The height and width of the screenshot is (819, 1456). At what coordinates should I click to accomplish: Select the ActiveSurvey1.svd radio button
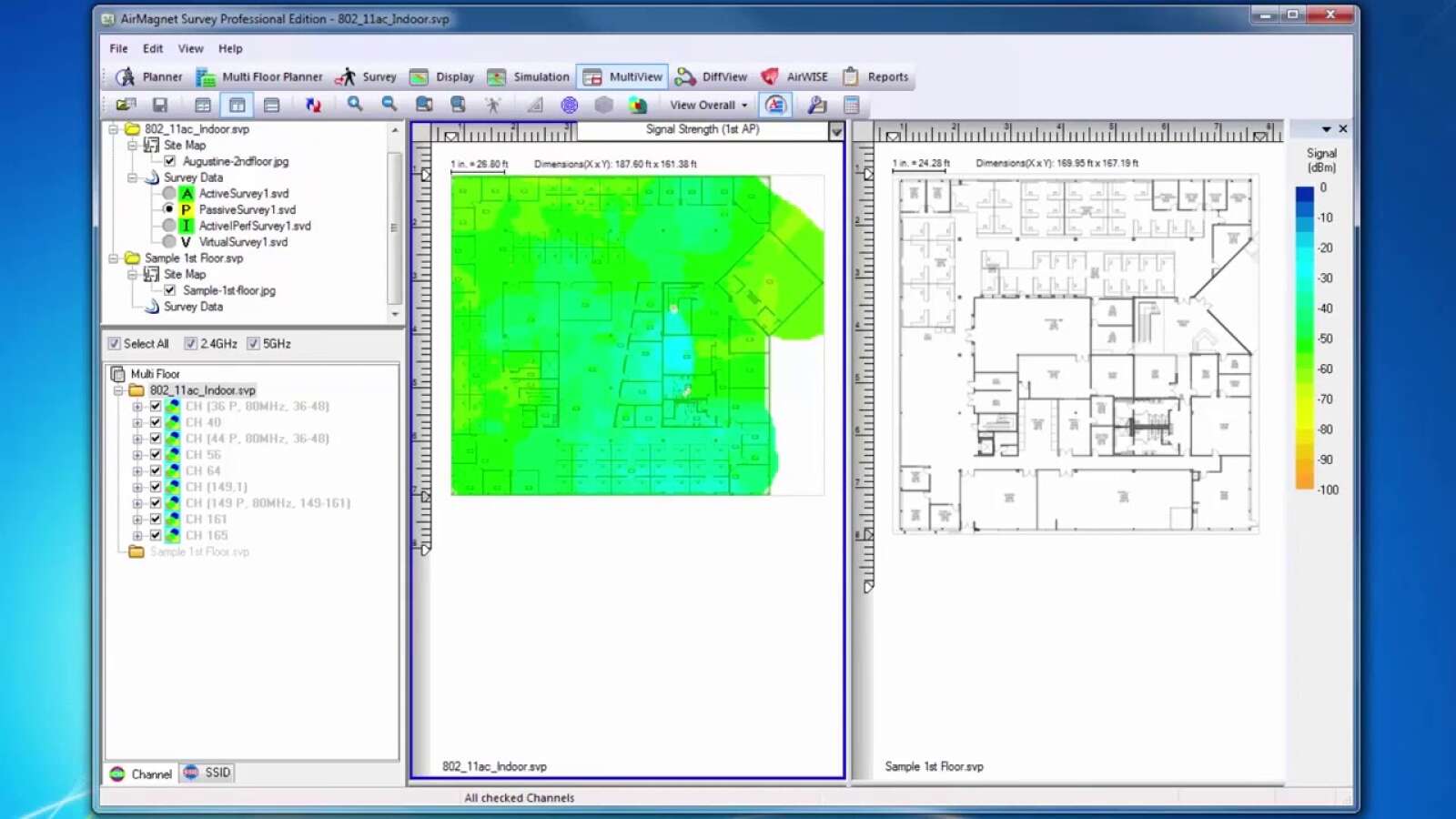(169, 194)
